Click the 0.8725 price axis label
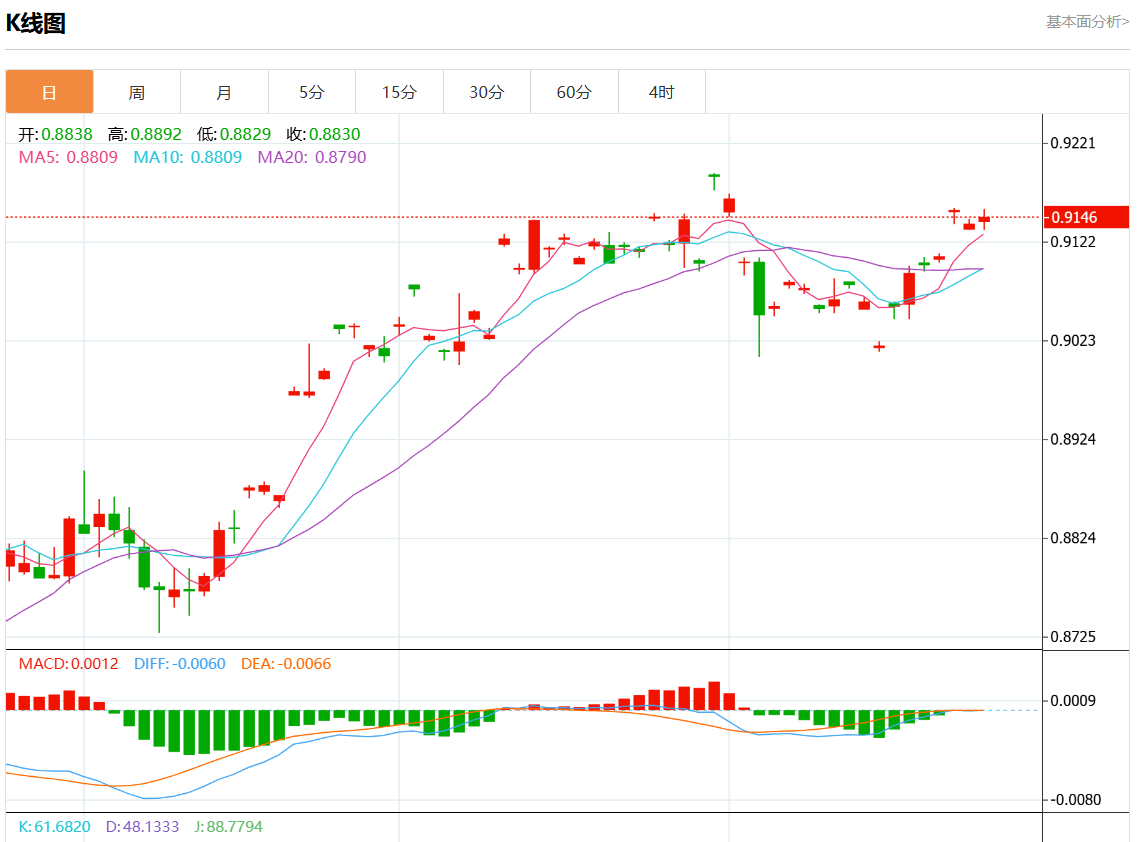The width and height of the screenshot is (1138, 842). coord(1073,637)
